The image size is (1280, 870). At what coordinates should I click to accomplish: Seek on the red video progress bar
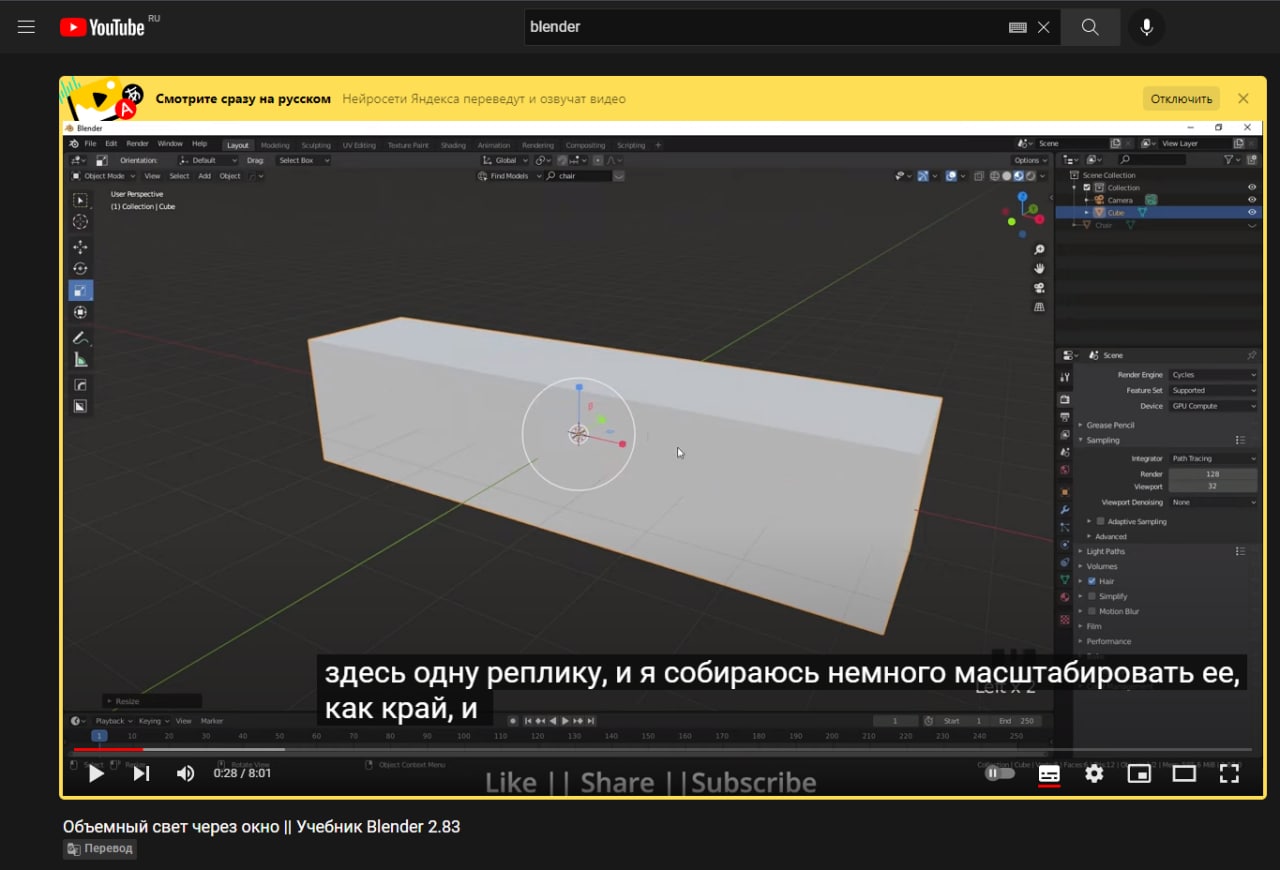pos(108,749)
